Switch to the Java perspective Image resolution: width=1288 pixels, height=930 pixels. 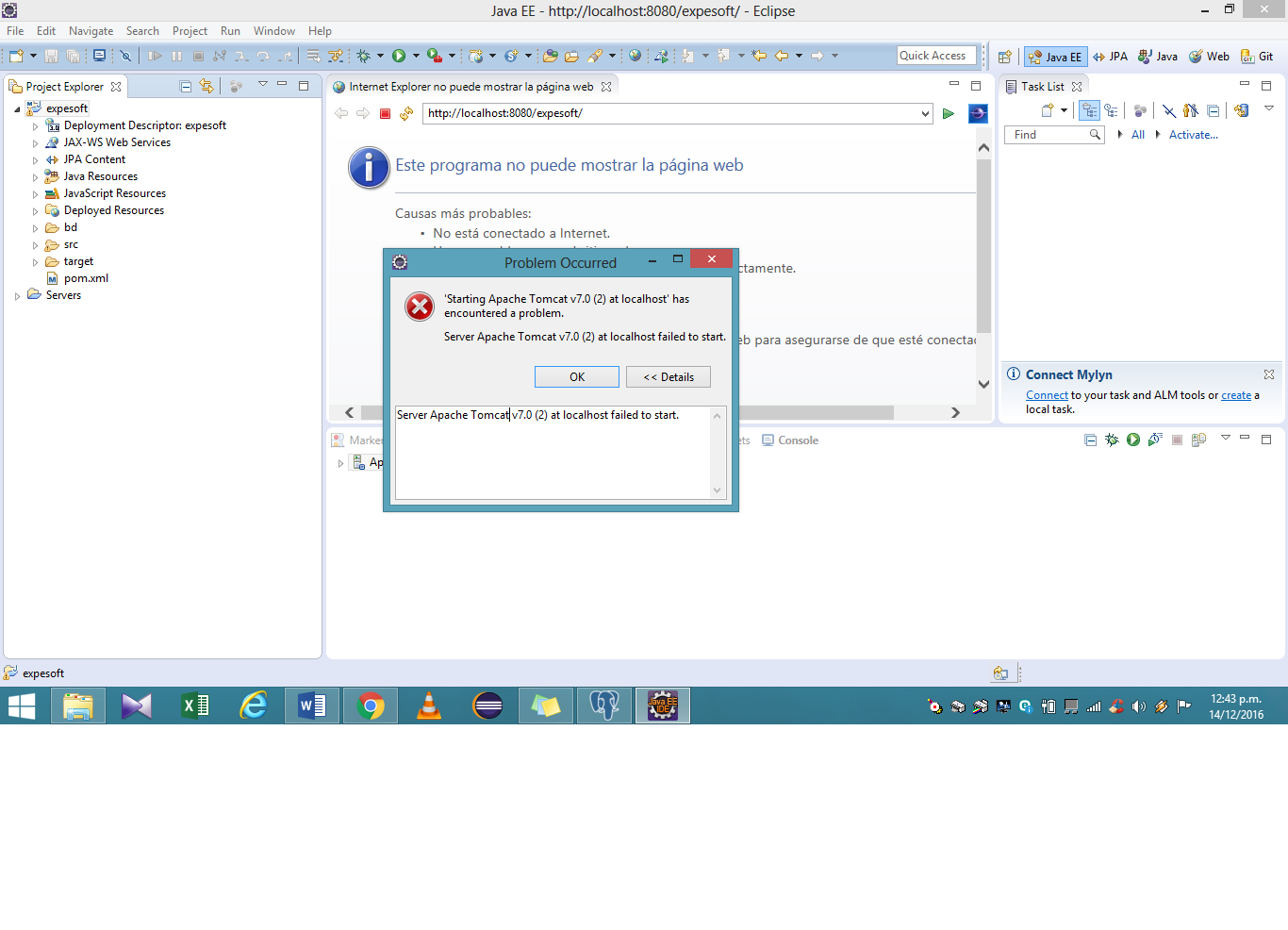click(1158, 57)
